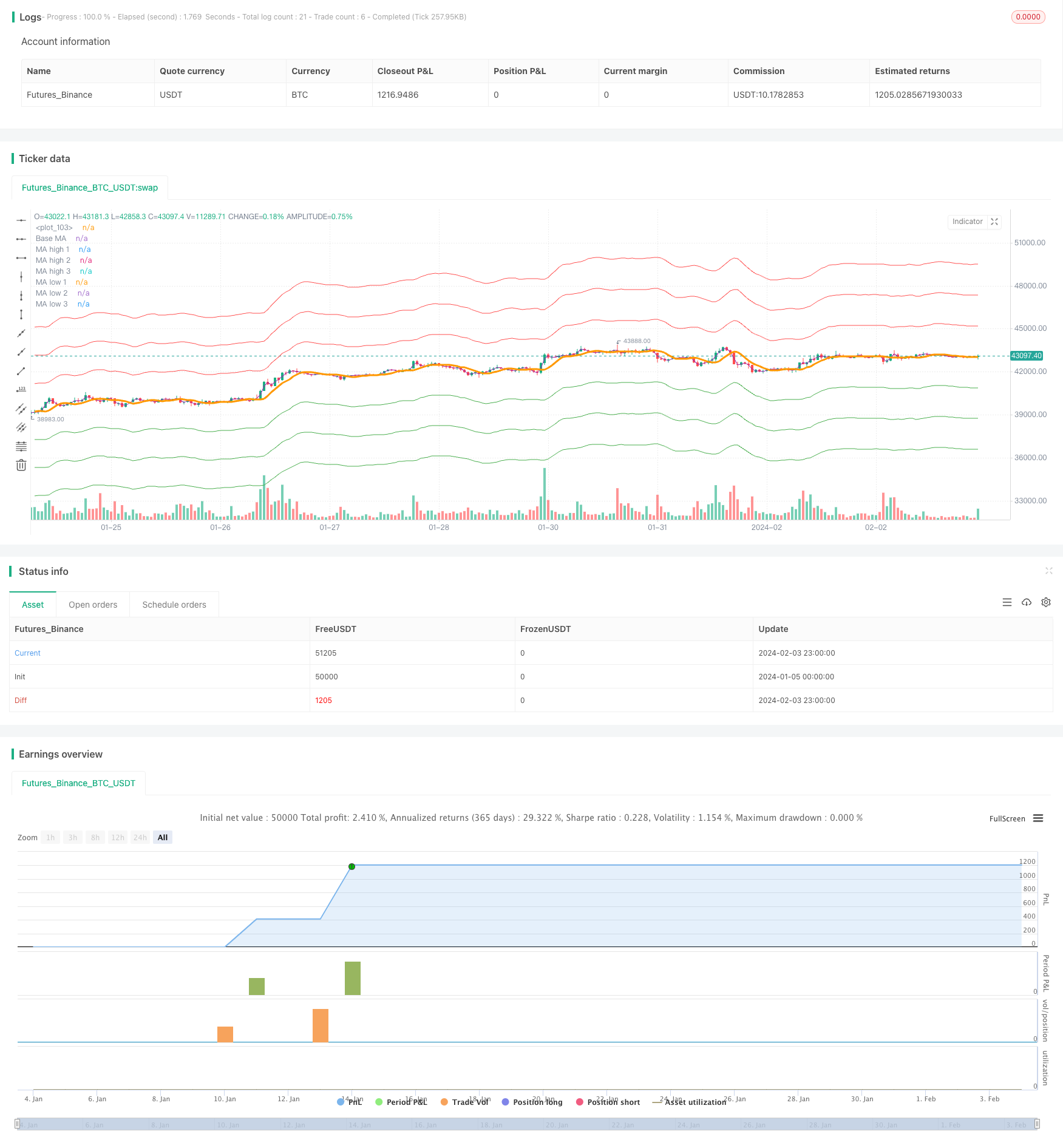Set zoom range to All

pyautogui.click(x=163, y=838)
